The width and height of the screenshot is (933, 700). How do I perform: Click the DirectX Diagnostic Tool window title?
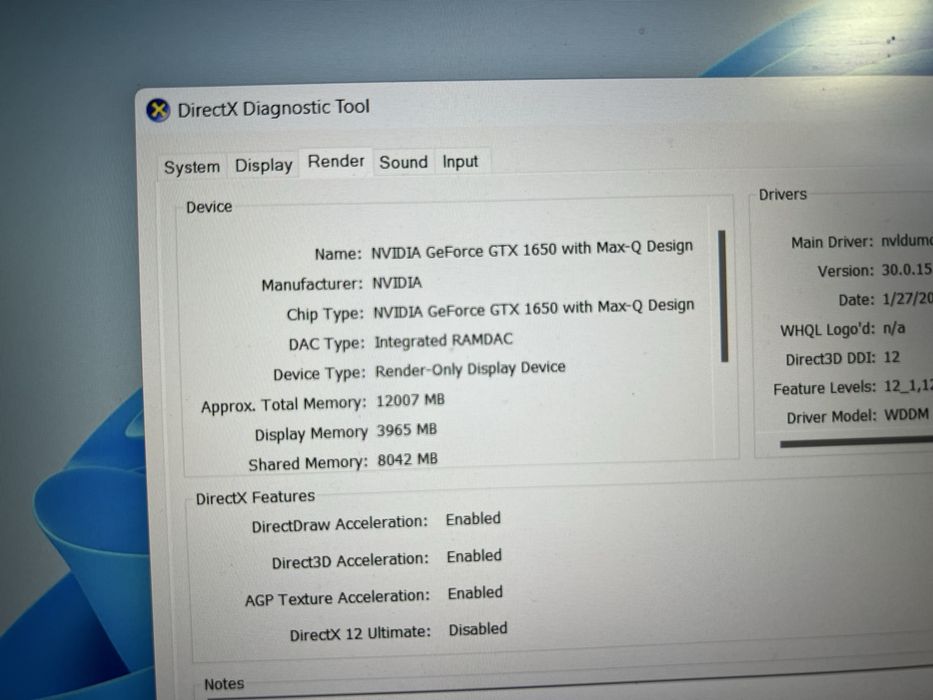[273, 108]
